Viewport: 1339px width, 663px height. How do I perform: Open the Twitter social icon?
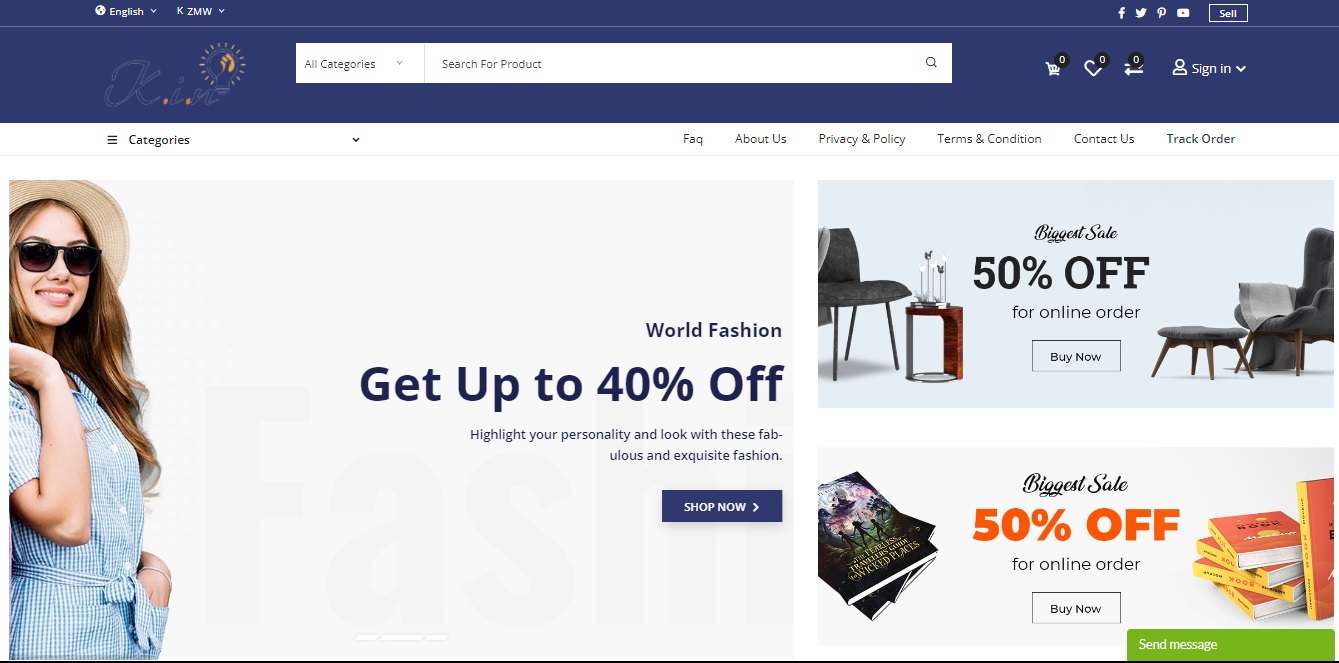tap(1141, 13)
